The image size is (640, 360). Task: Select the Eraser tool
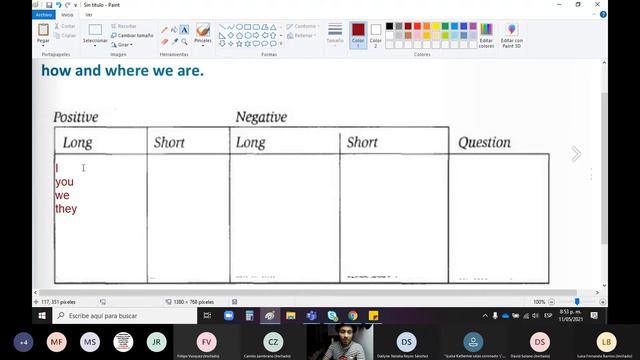coord(164,42)
